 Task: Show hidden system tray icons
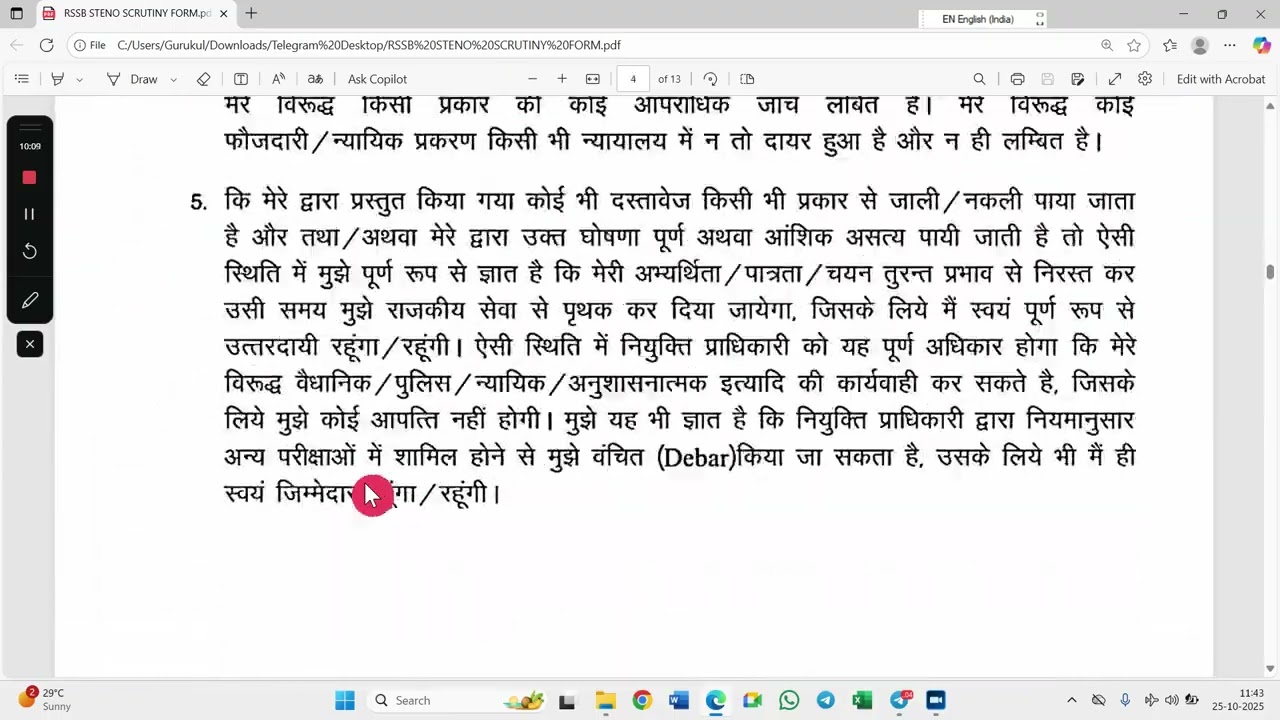tap(1071, 700)
